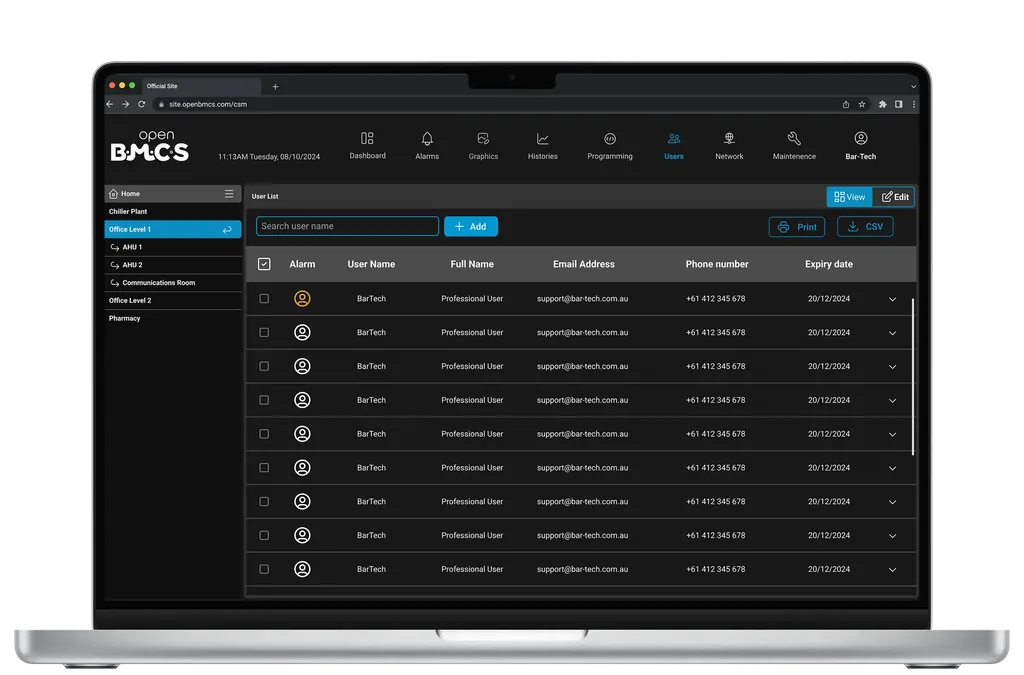Click the Email Address column header
Image resolution: width=1024 pixels, height=675 pixels.
583,264
